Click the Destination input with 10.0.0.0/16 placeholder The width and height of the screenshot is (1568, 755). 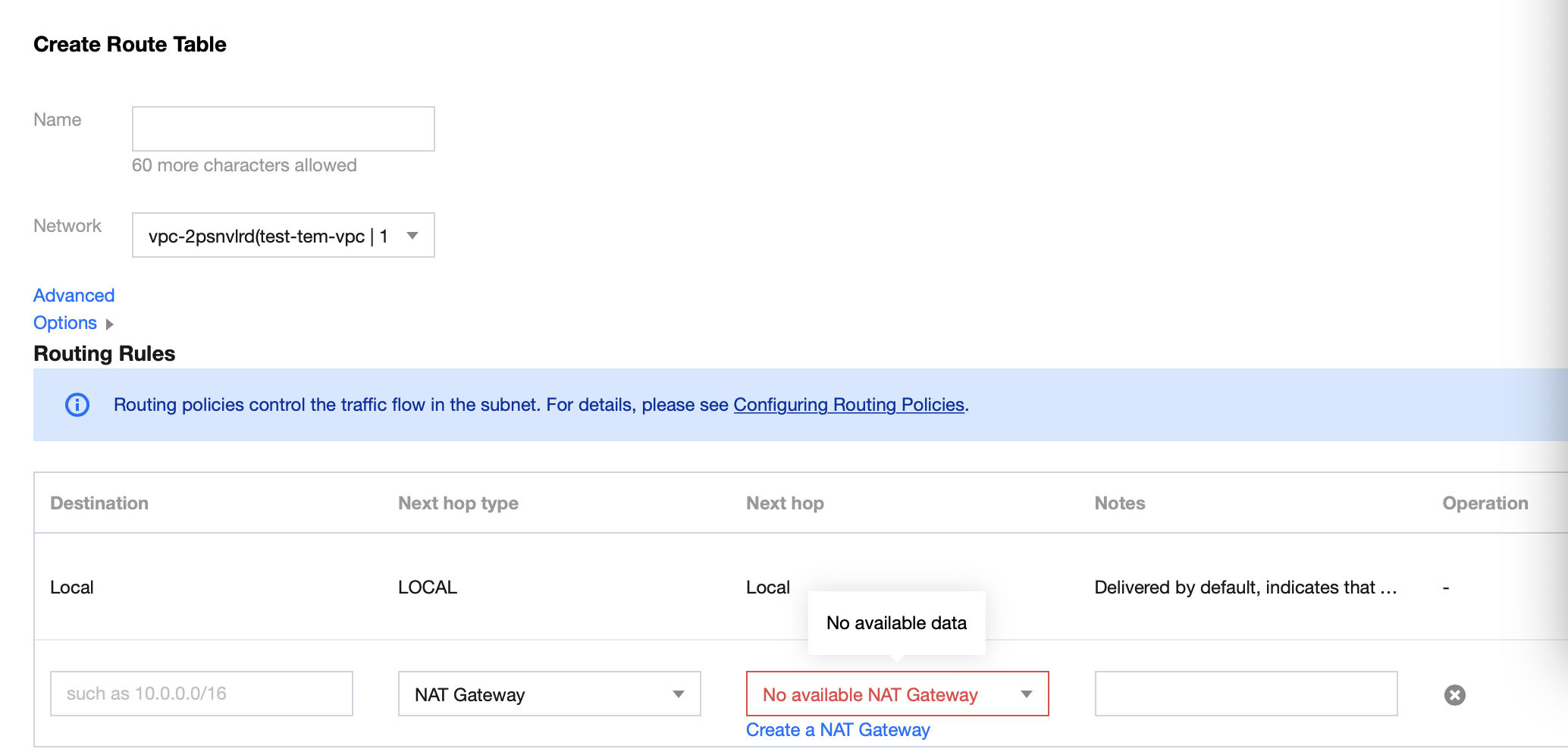tap(201, 694)
